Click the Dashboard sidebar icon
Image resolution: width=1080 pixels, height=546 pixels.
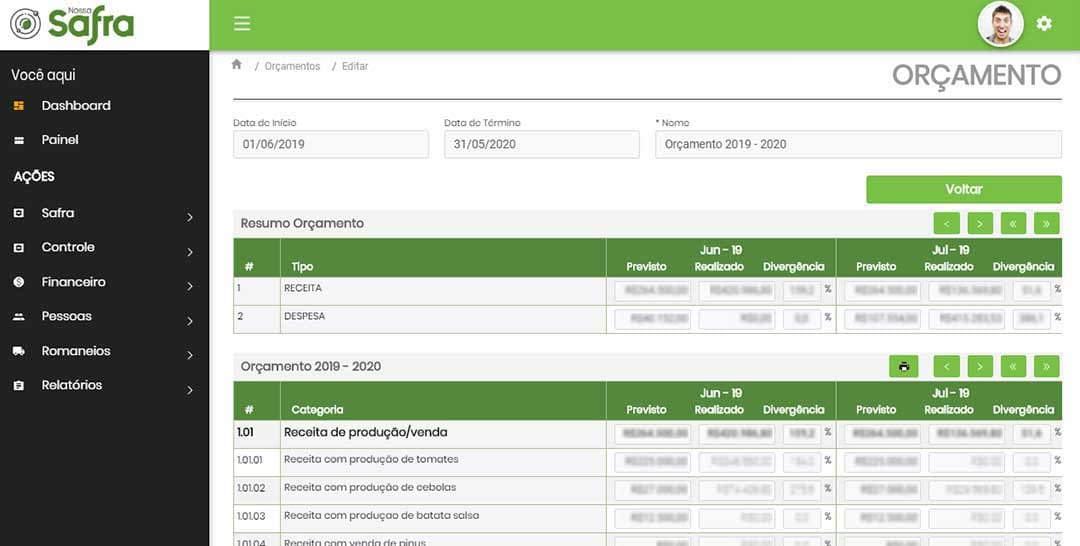coord(19,105)
